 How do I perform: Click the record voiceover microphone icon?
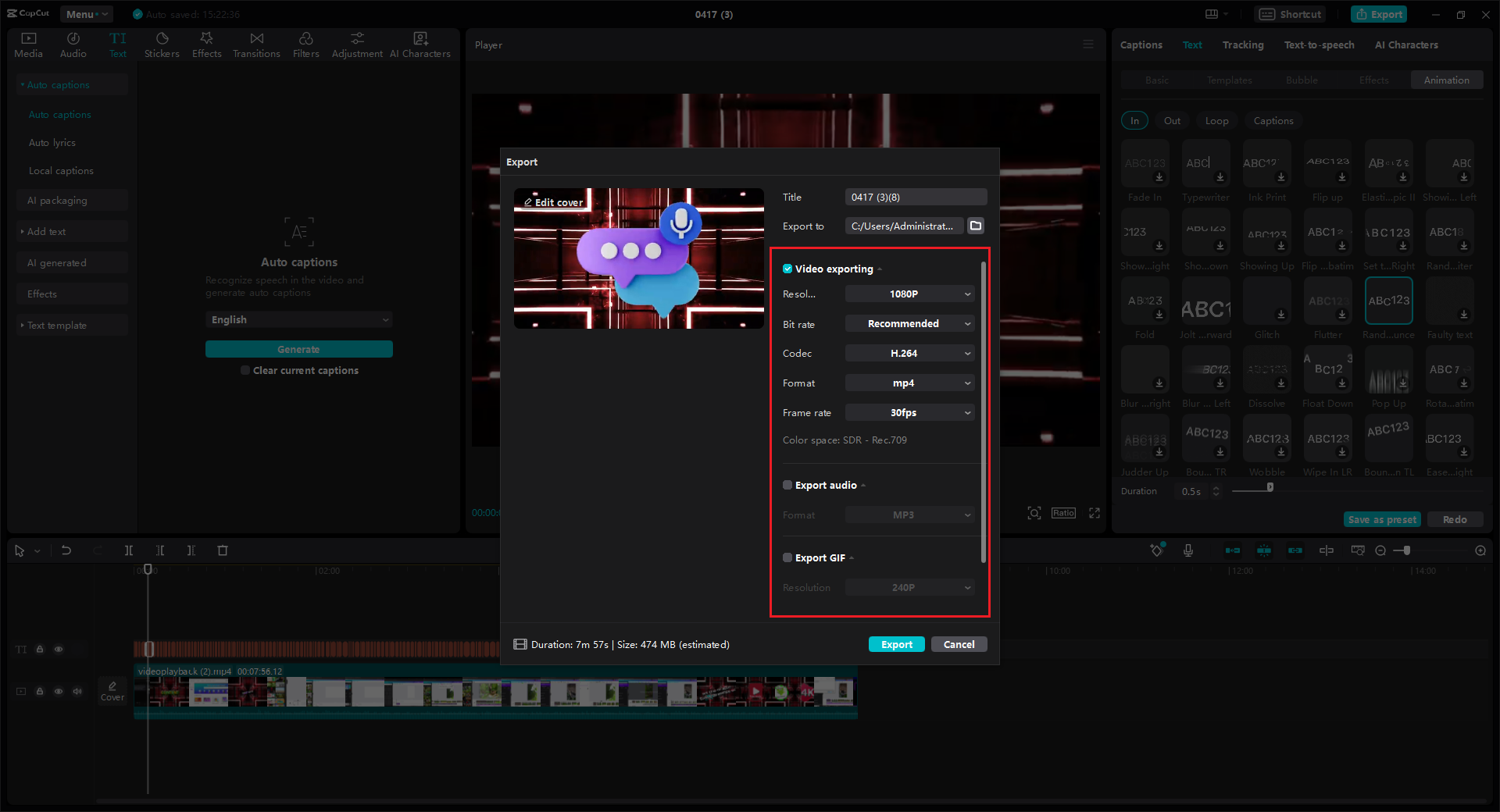click(x=1187, y=550)
